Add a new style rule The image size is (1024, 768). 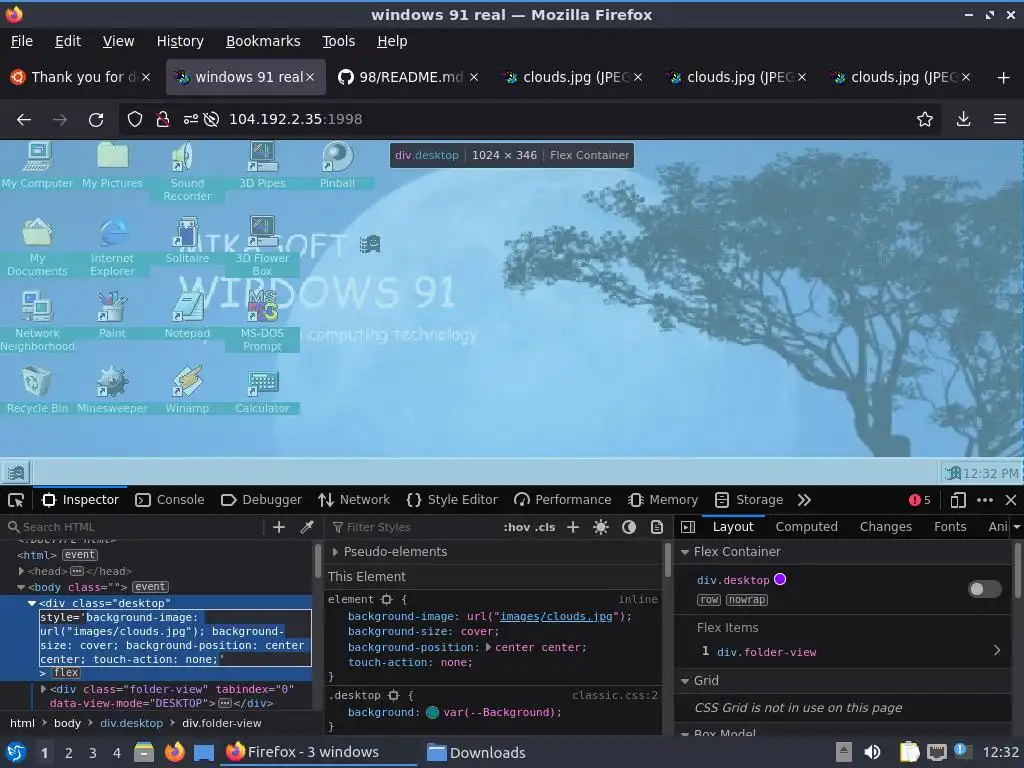pos(573,527)
